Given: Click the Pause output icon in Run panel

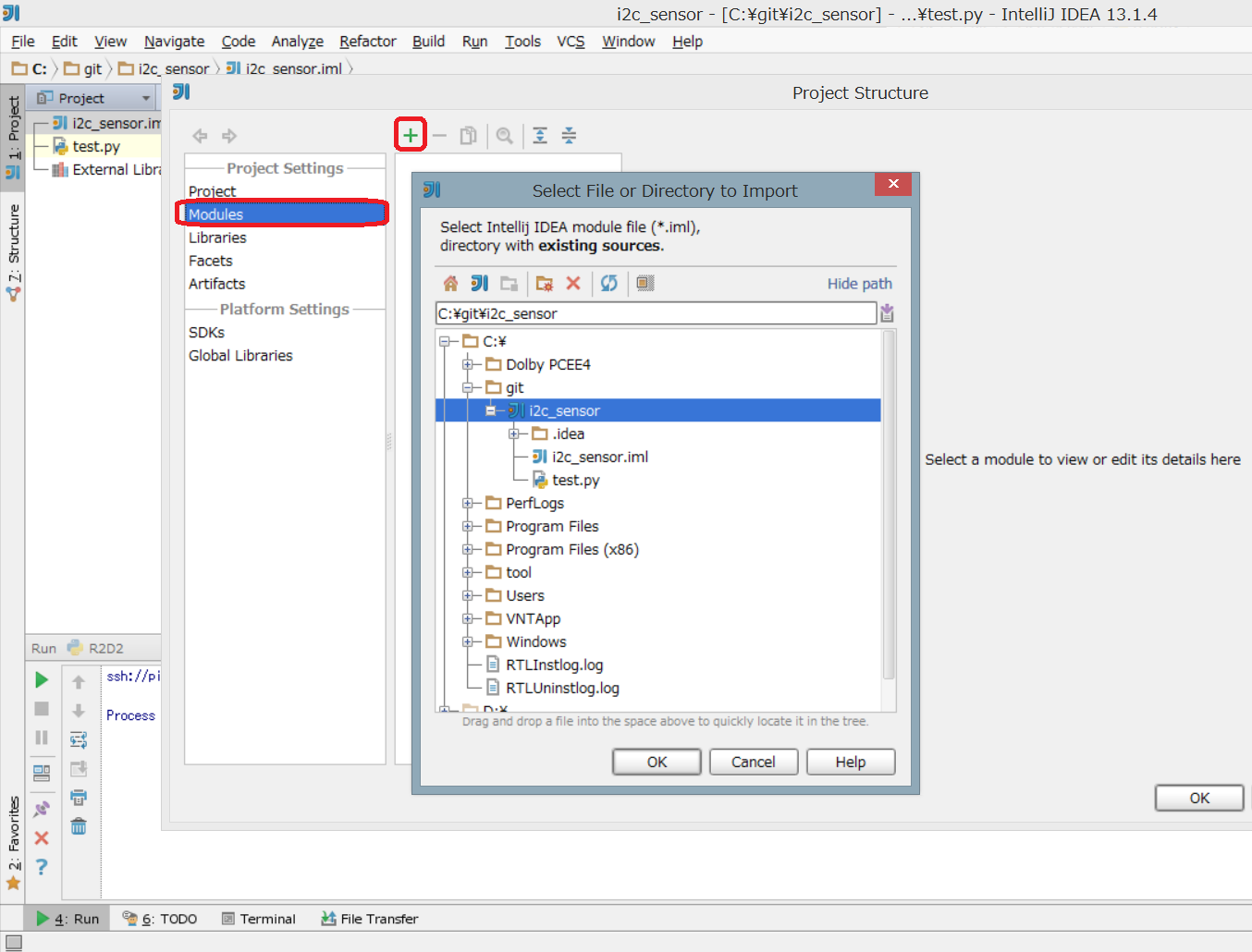Looking at the screenshot, I should click(42, 738).
